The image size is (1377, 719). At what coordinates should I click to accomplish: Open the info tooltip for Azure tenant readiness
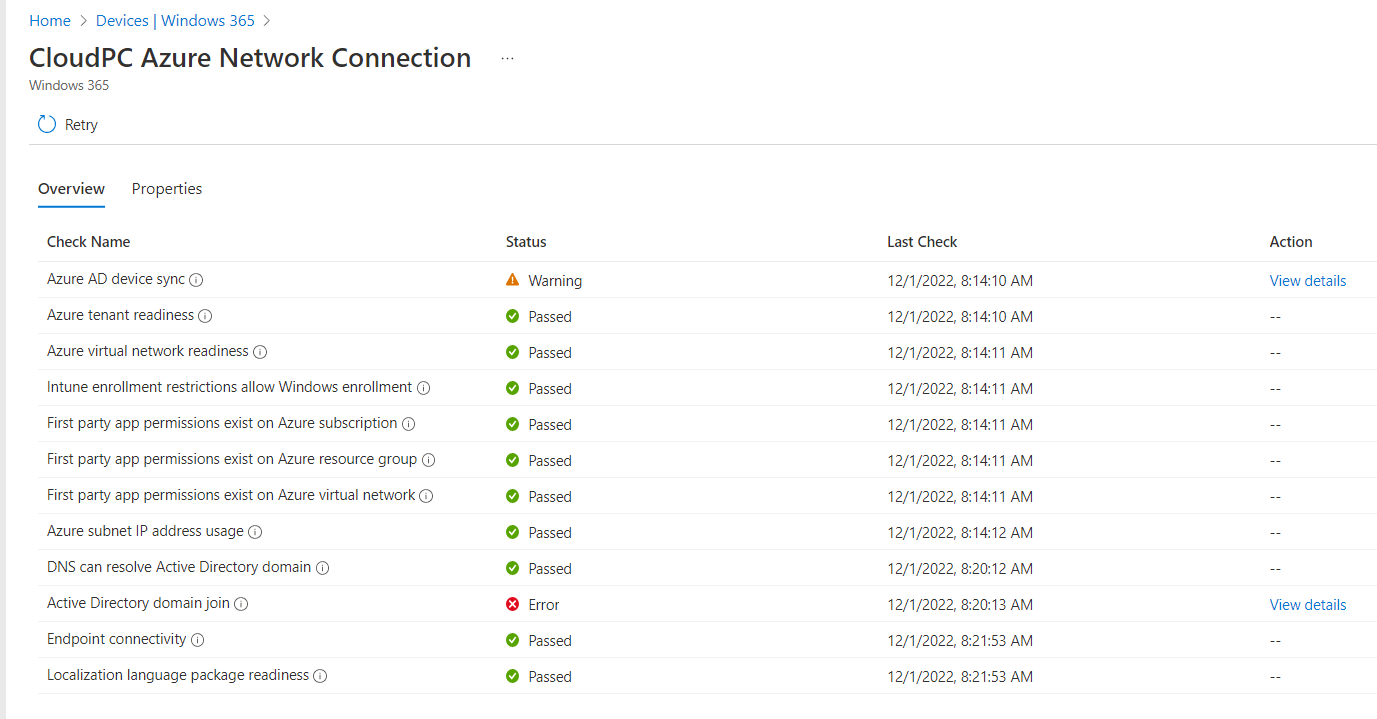pyautogui.click(x=206, y=316)
